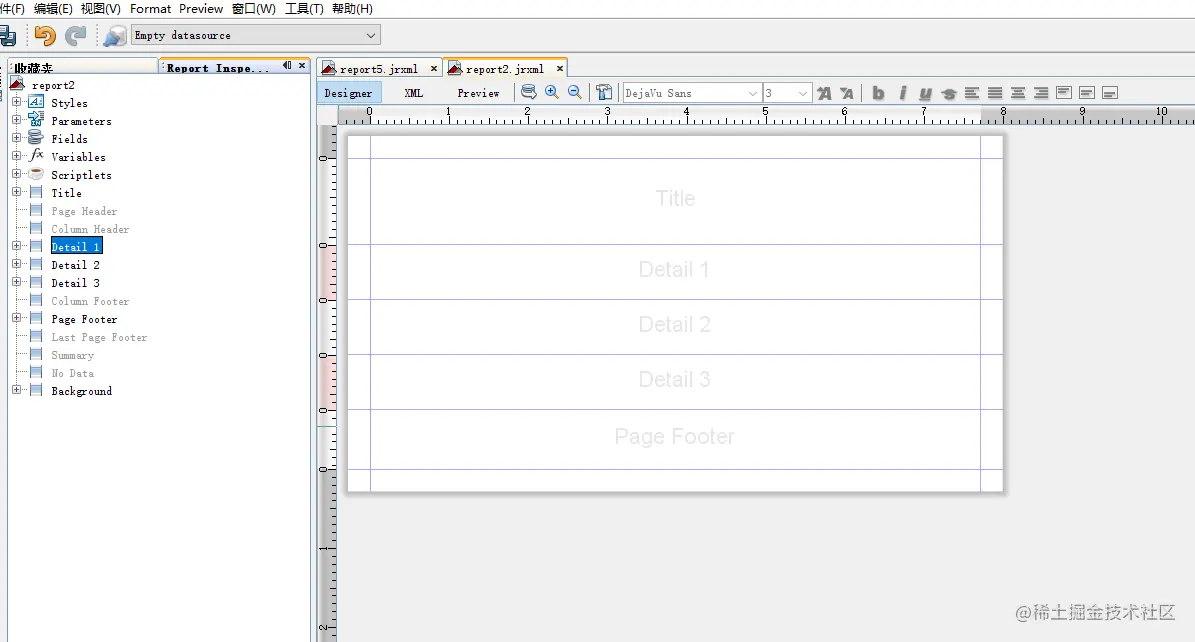Switch to the XML view
This screenshot has width=1195, height=642.
pyautogui.click(x=412, y=92)
